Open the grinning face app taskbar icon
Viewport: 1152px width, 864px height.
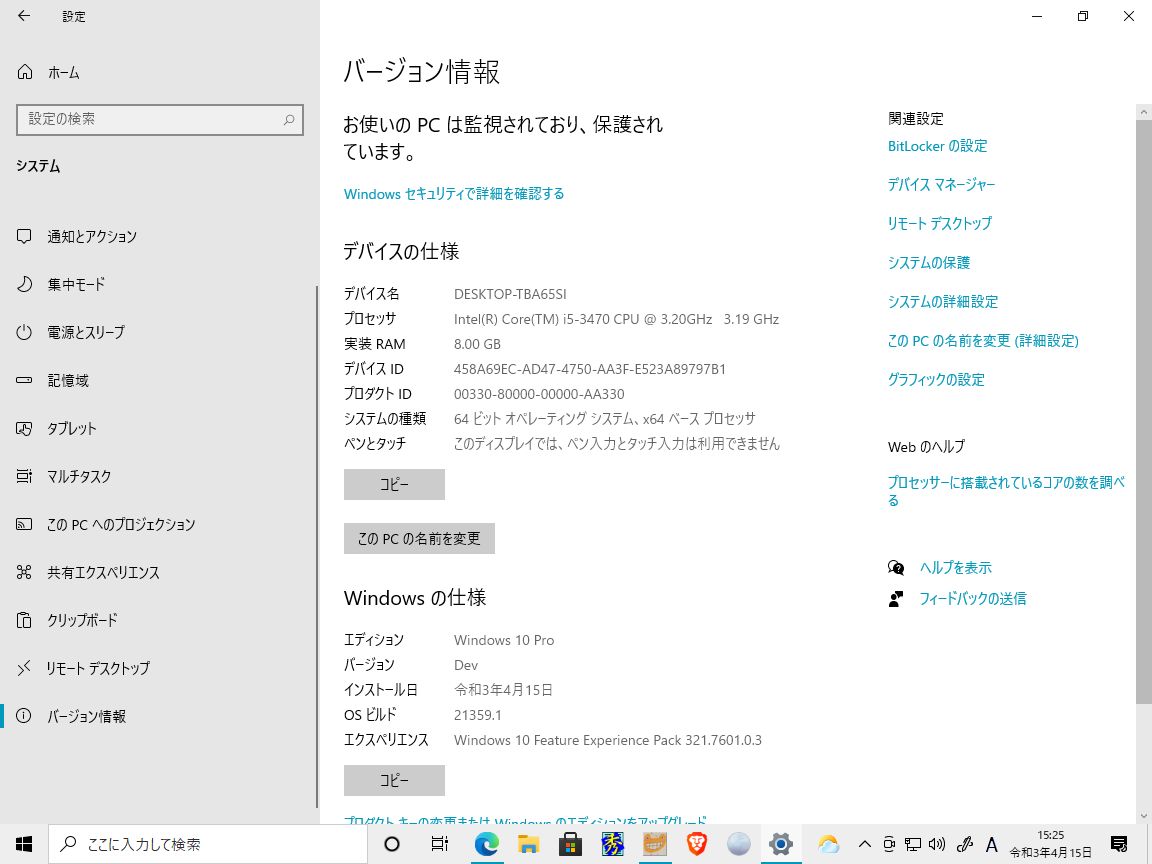point(655,844)
